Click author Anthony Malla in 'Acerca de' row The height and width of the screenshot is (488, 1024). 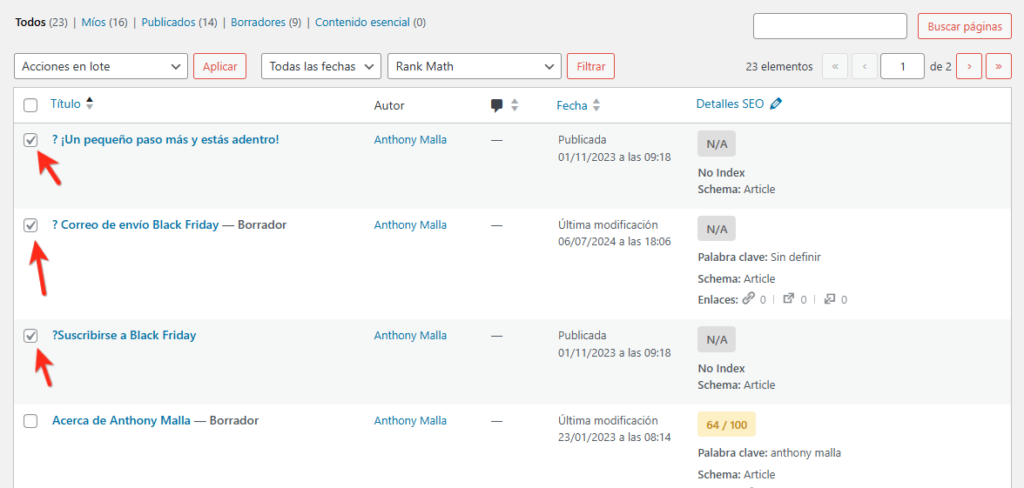tap(410, 421)
